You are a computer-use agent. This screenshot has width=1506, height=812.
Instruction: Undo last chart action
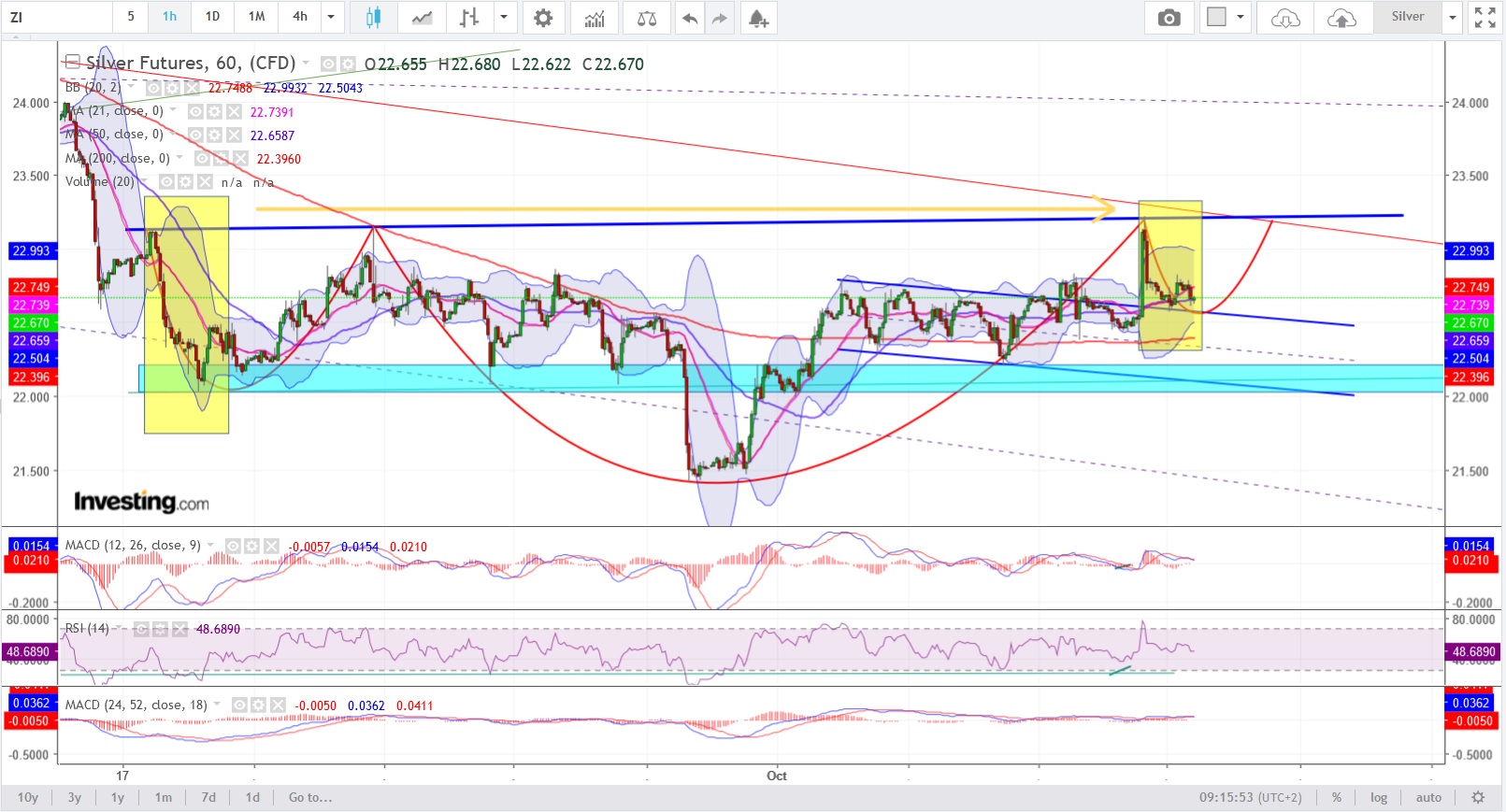click(690, 18)
